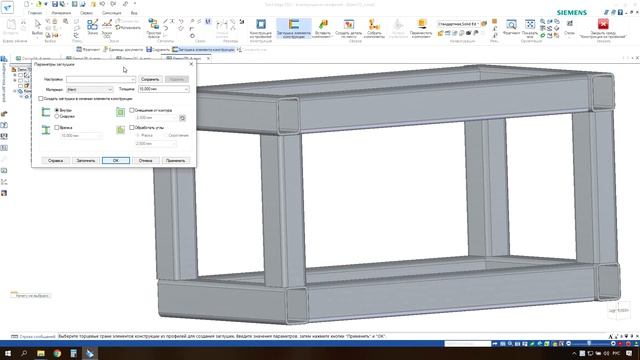Click the Фрагмент button in the command bar
Viewport: 640px width, 360px height.
pyautogui.click(x=88, y=49)
